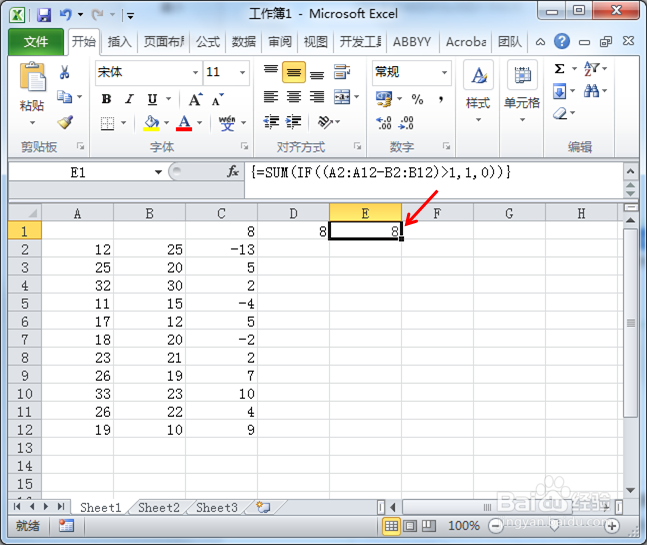Open underline style dropdown arrow

point(168,99)
